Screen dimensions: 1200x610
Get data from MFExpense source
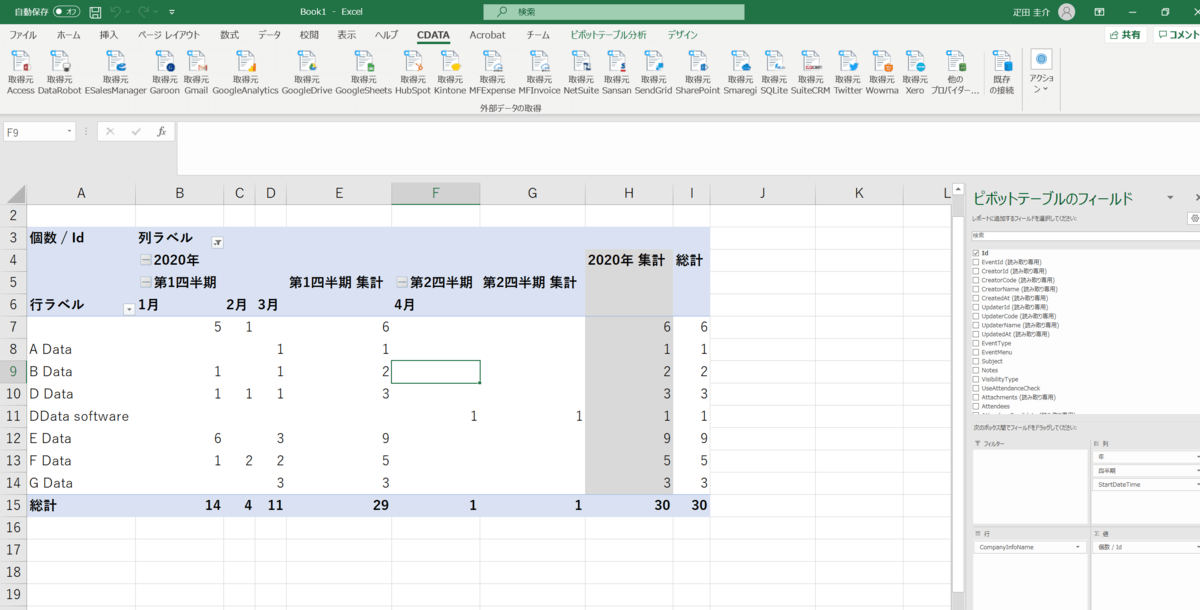point(492,73)
